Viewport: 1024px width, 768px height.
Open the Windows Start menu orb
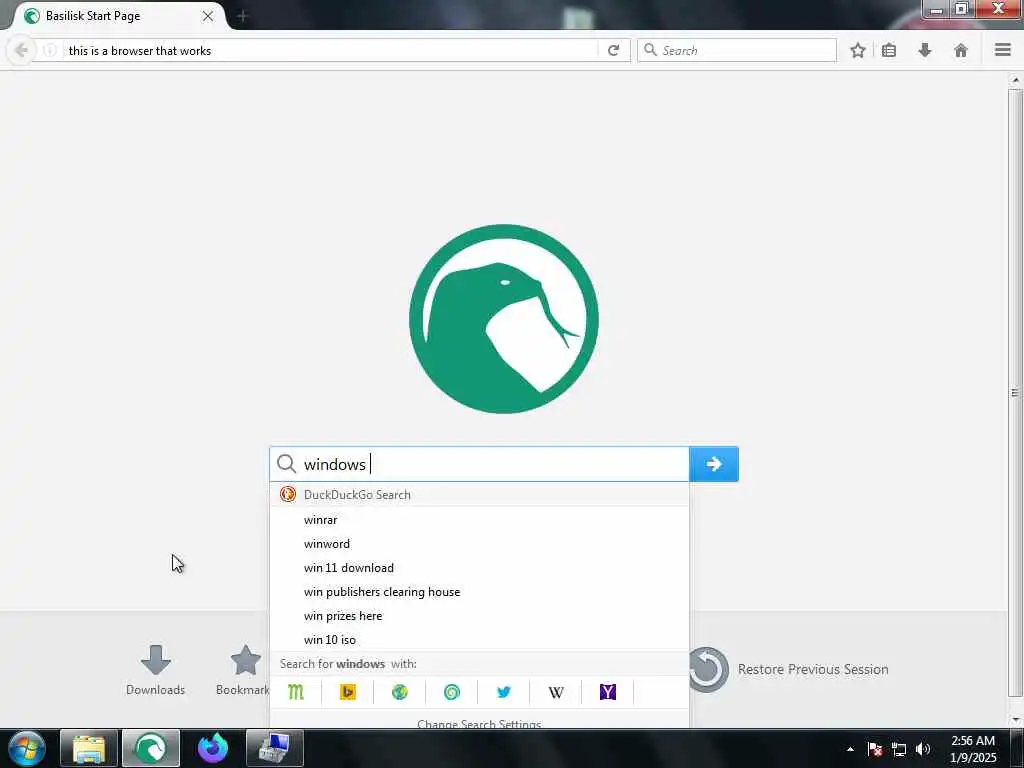27,748
